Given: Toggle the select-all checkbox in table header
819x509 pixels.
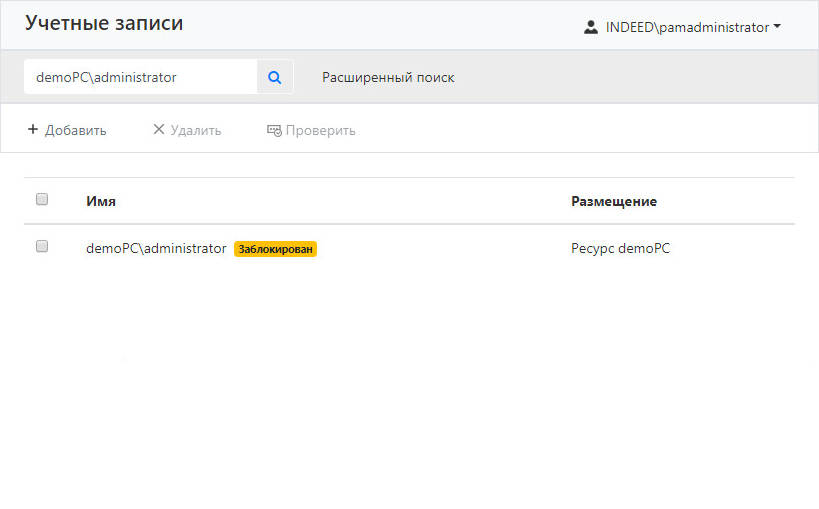Looking at the screenshot, I should 42,200.
